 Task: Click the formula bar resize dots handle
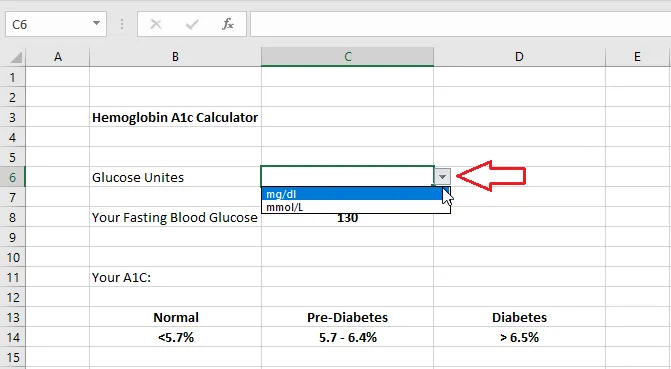(x=122, y=24)
